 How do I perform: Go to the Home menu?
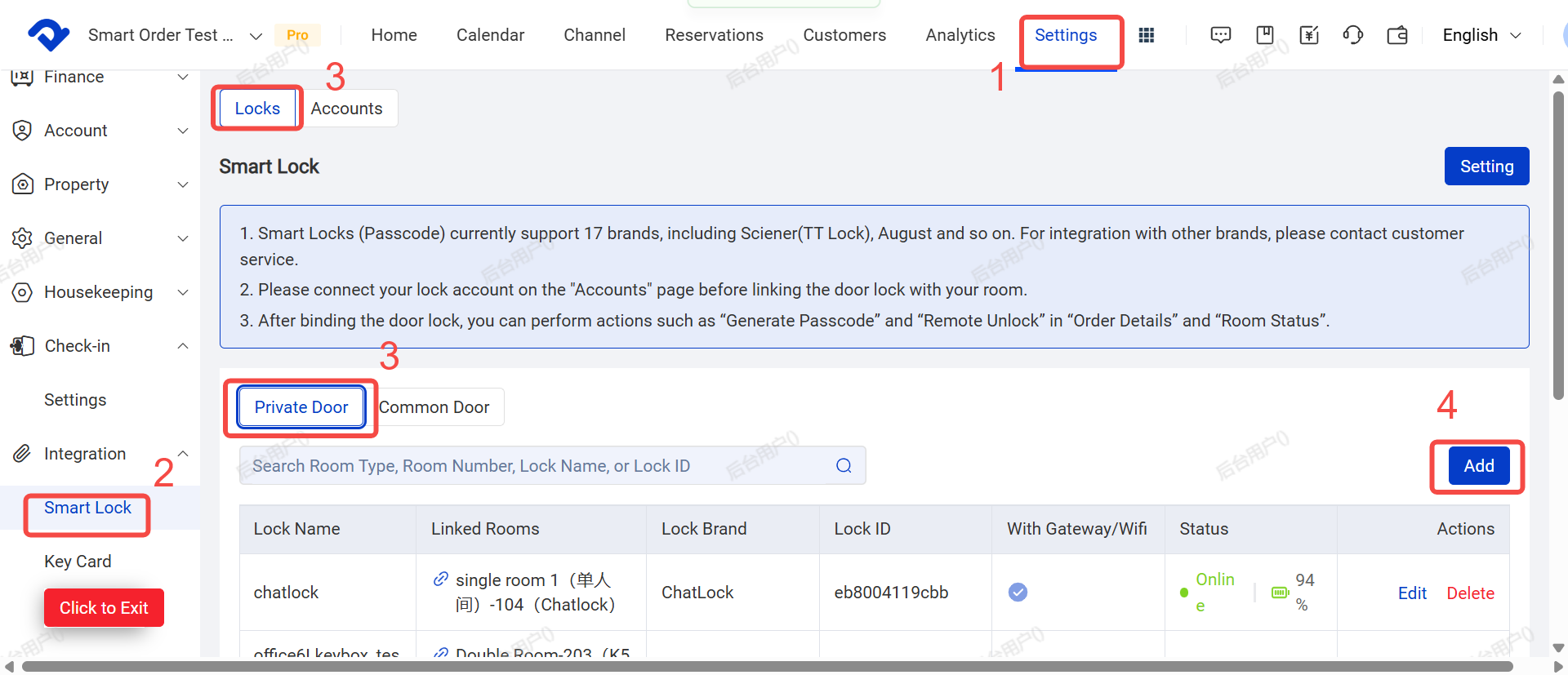point(394,35)
